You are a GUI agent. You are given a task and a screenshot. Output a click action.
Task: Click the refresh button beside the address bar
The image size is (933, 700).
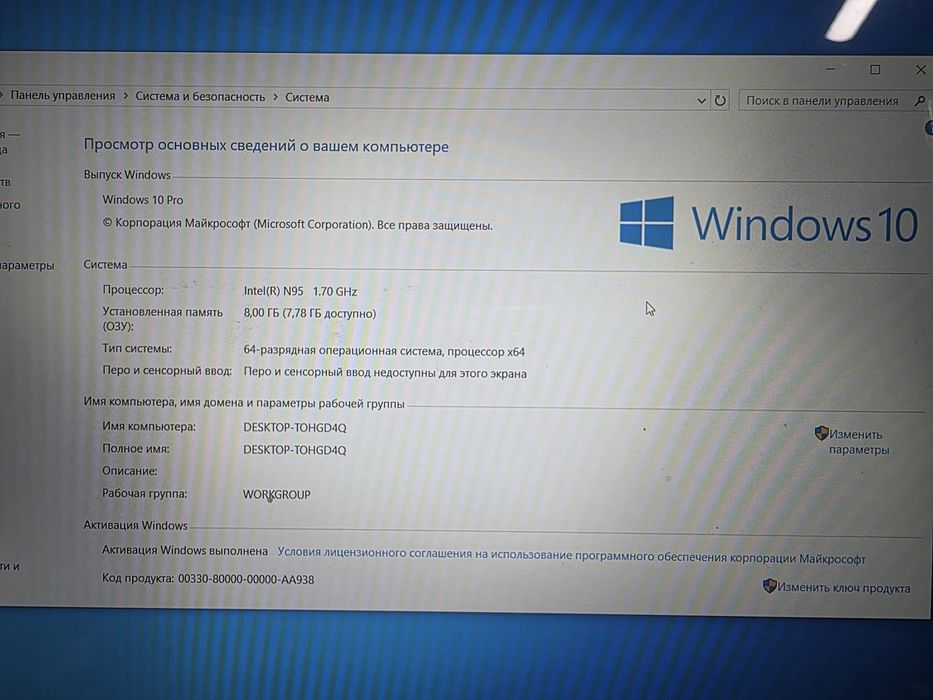point(720,100)
